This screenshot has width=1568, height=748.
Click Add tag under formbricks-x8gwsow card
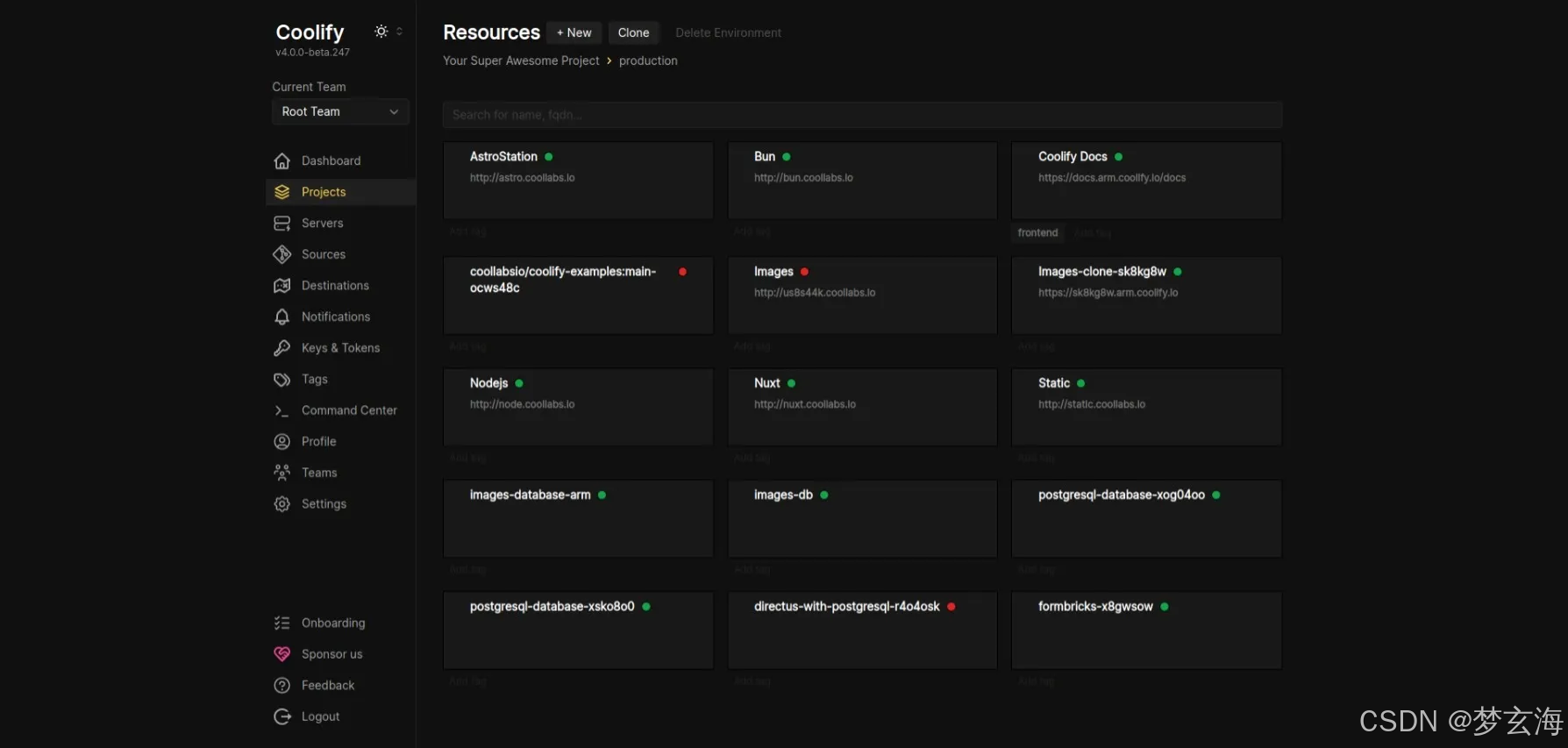tap(1036, 681)
